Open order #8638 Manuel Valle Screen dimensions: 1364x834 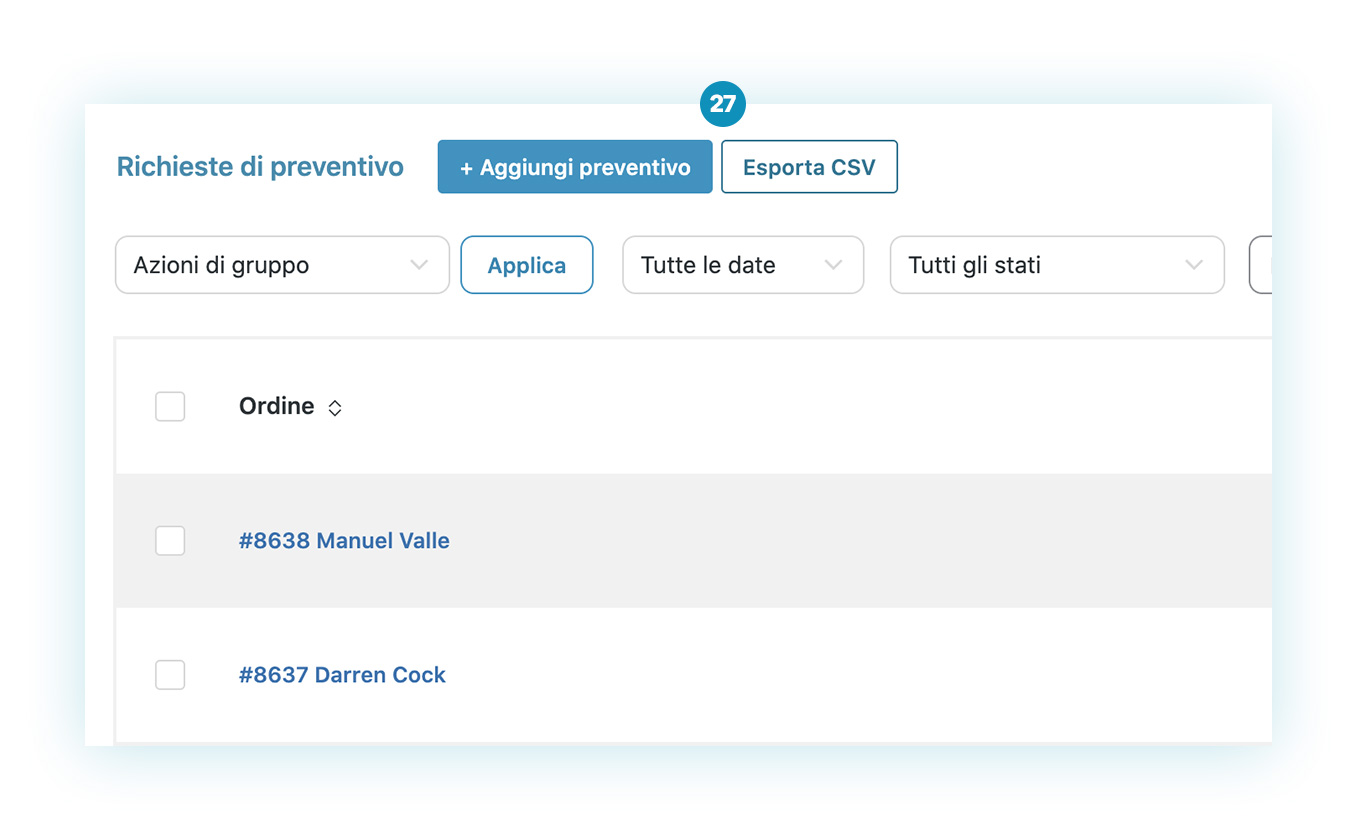click(344, 541)
